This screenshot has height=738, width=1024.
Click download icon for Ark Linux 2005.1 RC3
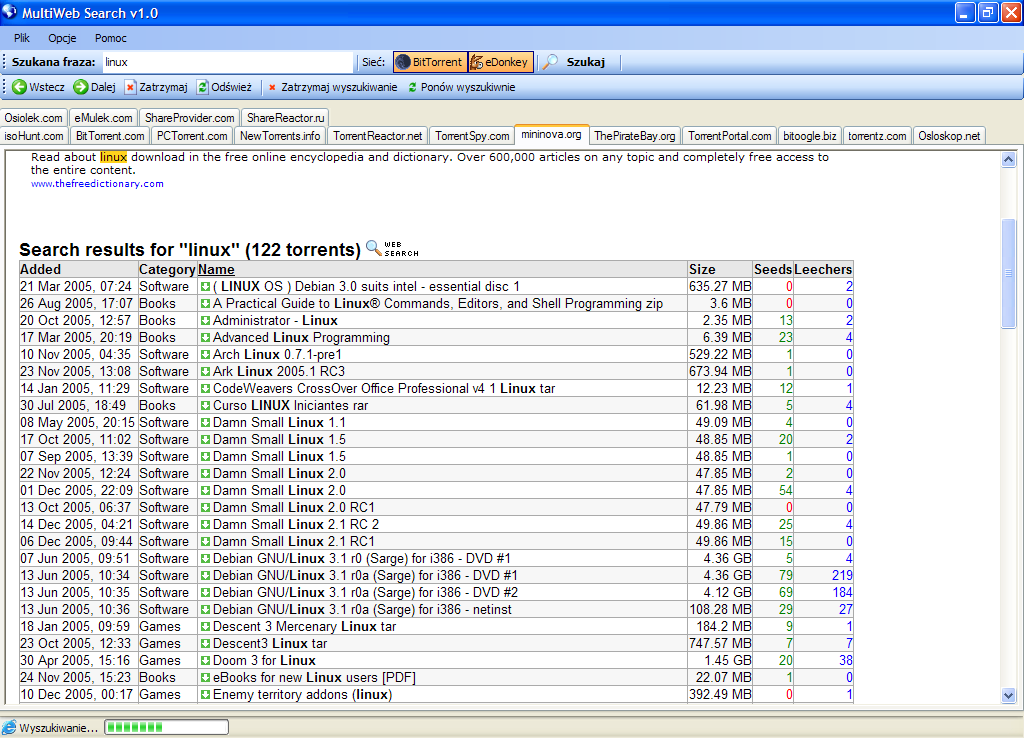(x=205, y=372)
